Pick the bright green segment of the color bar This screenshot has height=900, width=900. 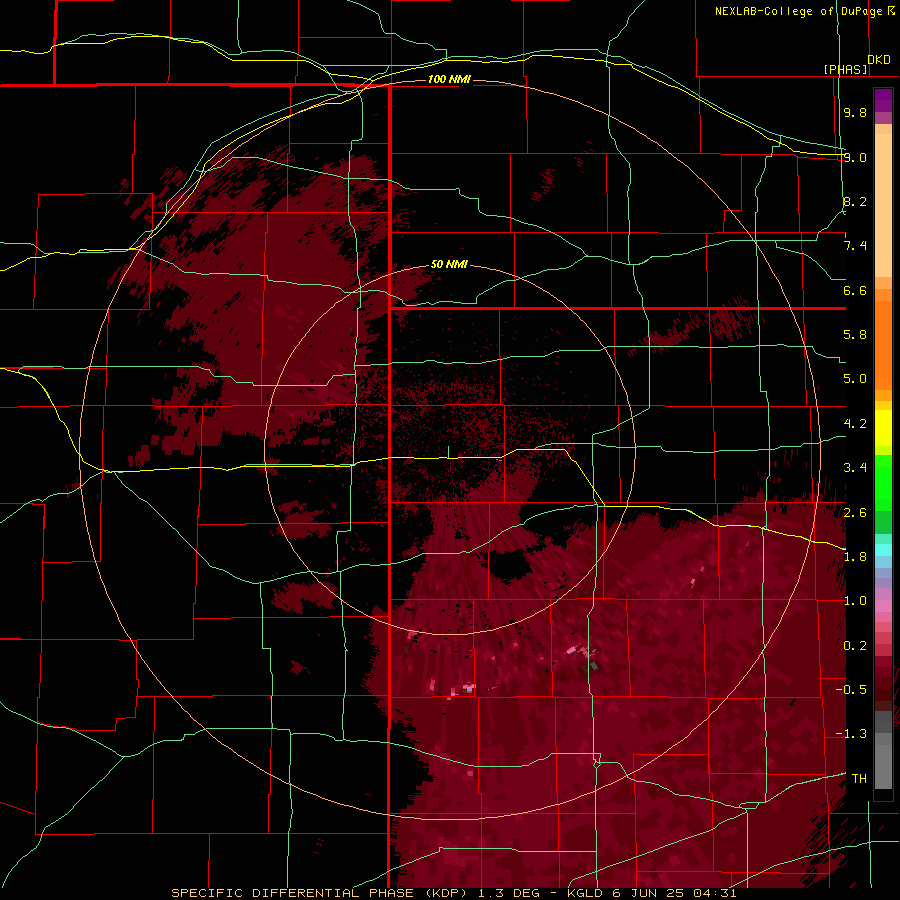tap(883, 483)
